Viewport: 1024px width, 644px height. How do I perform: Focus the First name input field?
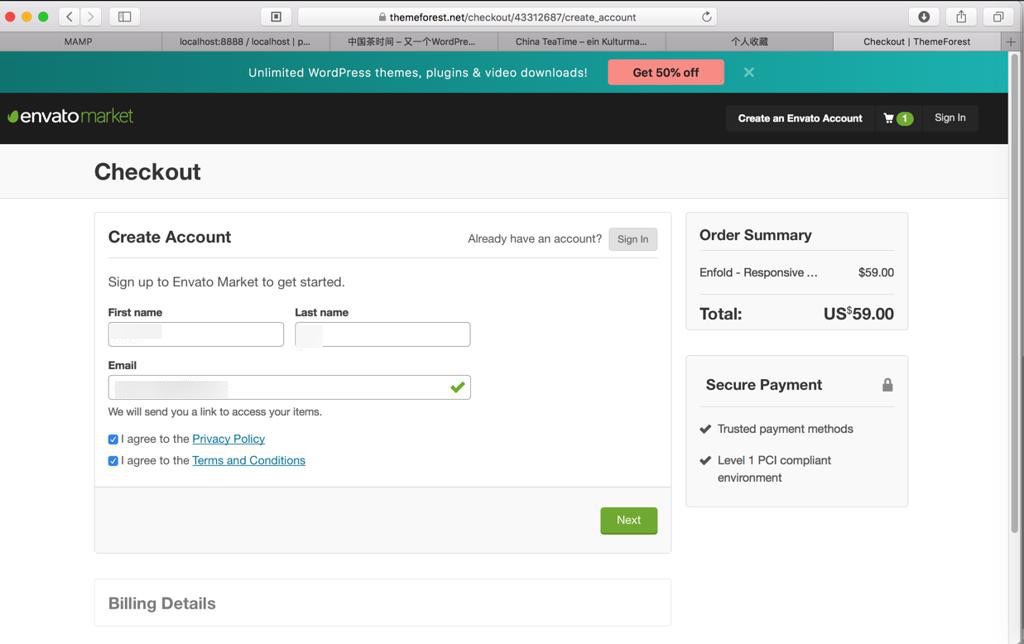(196, 334)
